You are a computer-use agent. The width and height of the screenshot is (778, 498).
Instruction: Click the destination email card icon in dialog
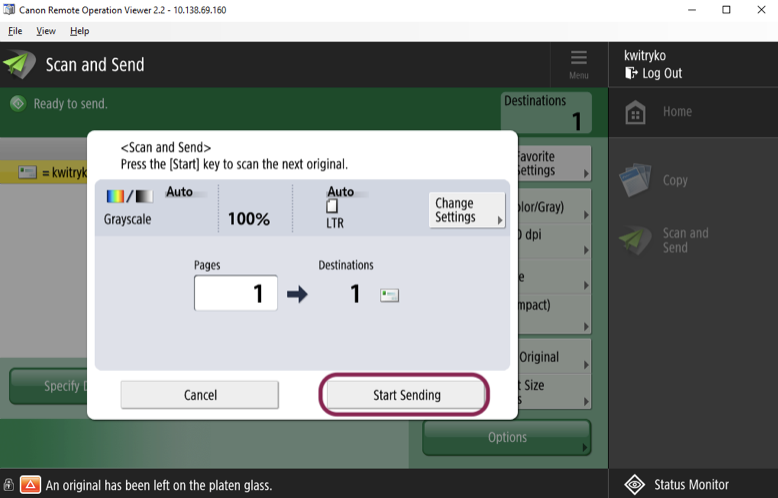tap(389, 295)
